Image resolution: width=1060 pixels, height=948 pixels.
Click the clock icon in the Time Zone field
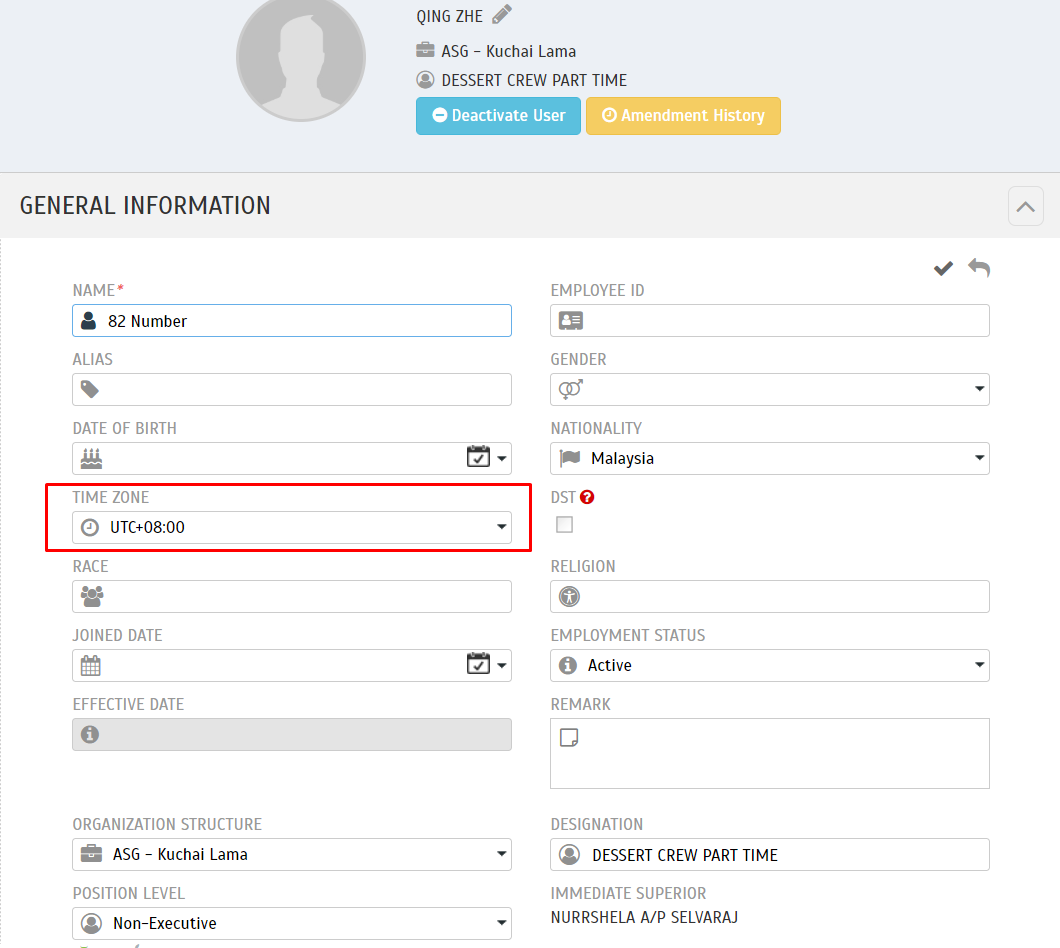91,526
